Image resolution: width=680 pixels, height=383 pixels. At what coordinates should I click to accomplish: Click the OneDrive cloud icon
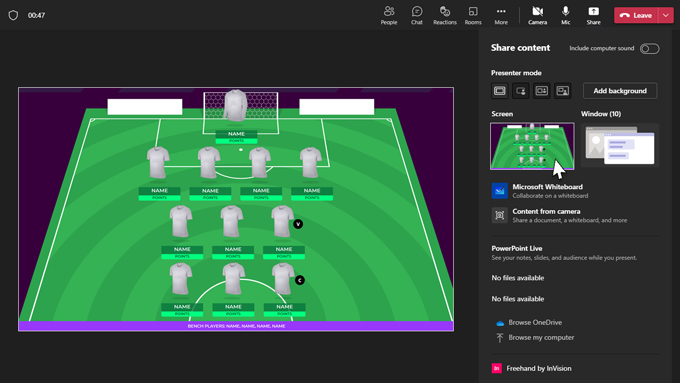point(500,323)
